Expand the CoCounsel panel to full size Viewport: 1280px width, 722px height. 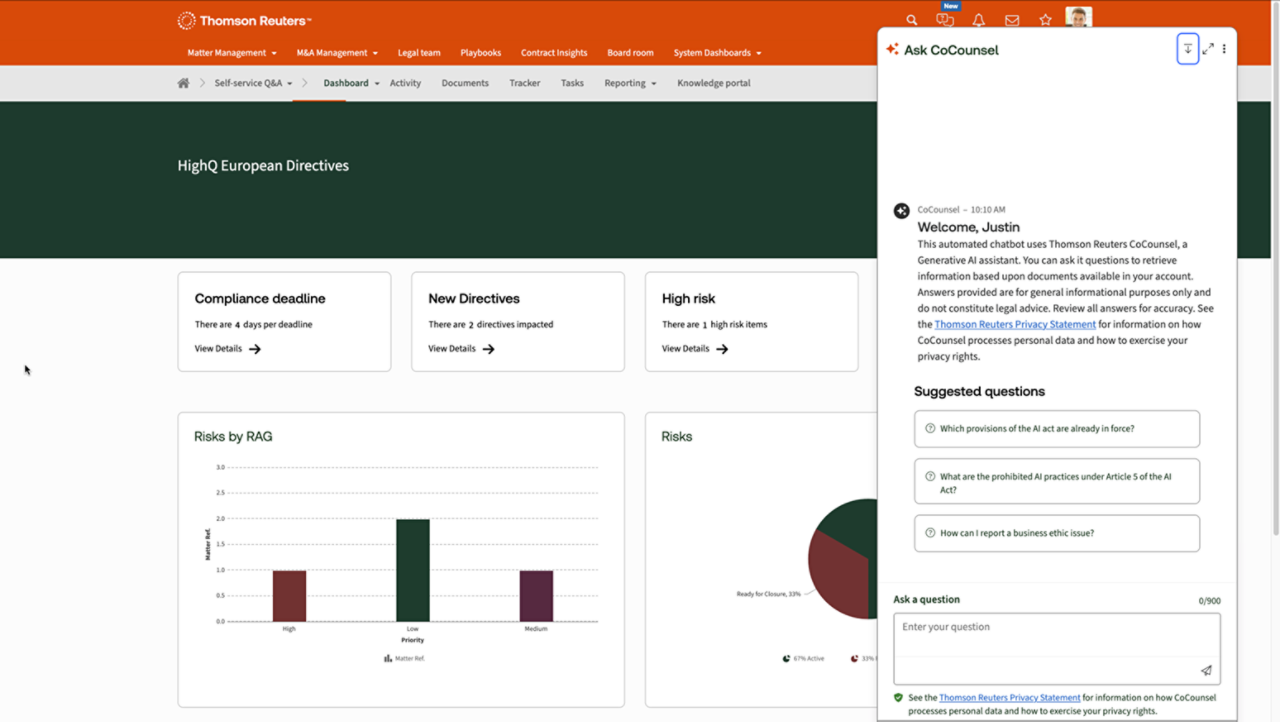point(1208,49)
